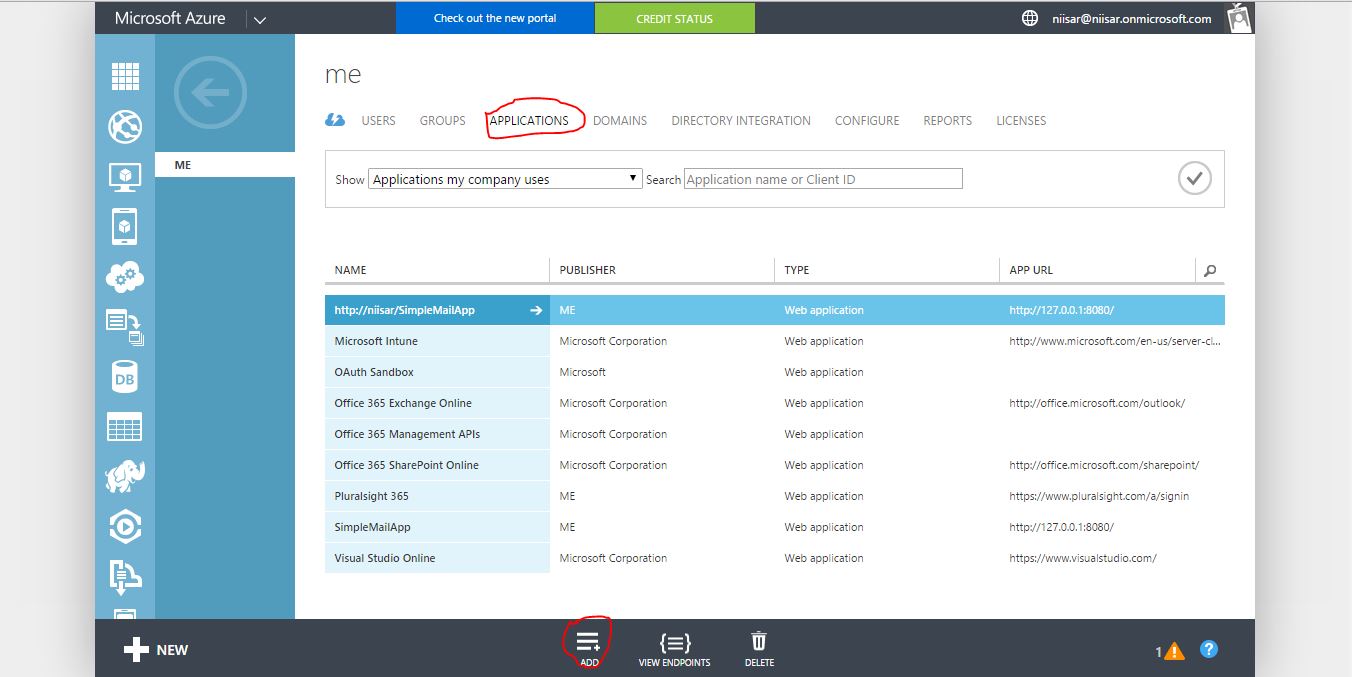Switch to the REPORTS tab

[x=948, y=120]
